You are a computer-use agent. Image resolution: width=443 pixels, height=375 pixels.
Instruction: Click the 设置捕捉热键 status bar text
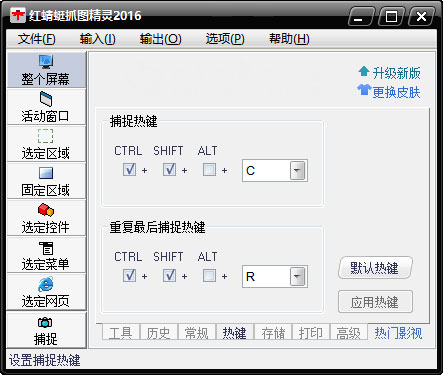(44, 361)
